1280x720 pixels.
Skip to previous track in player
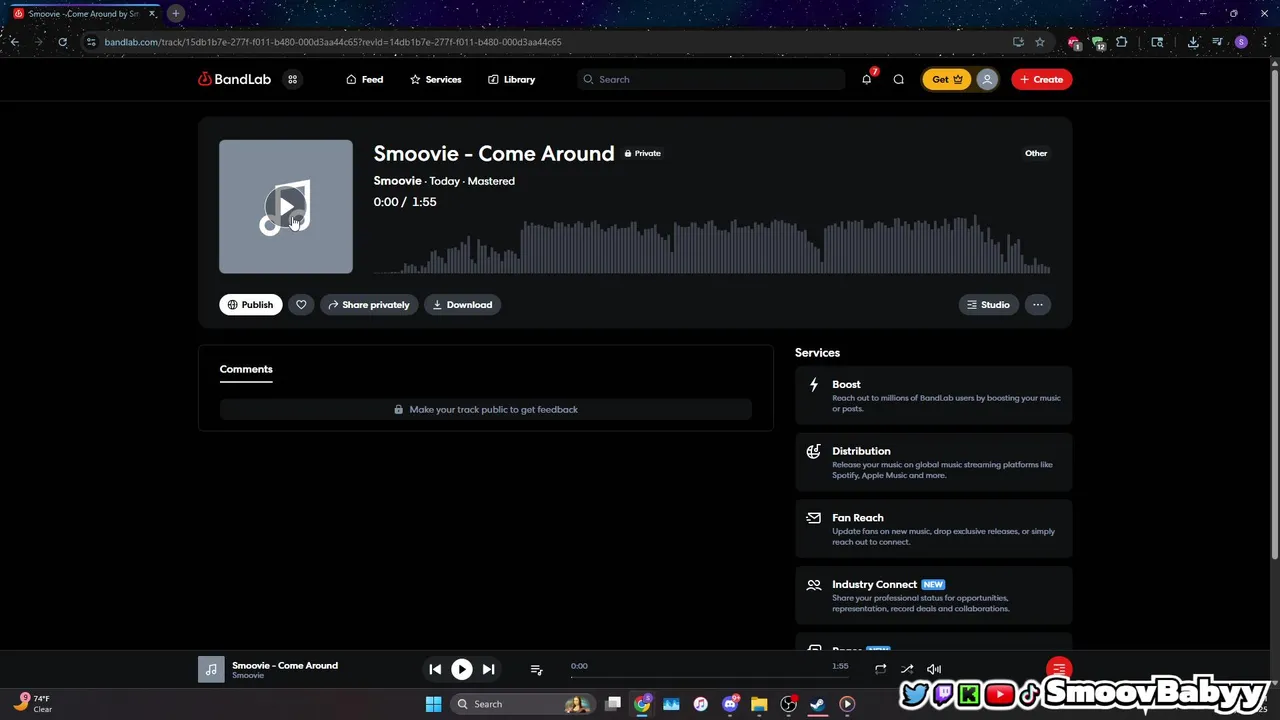tap(435, 669)
